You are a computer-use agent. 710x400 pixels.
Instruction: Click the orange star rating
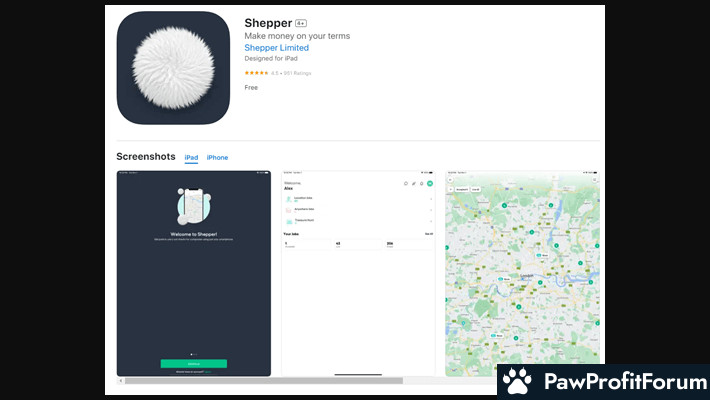(x=256, y=73)
